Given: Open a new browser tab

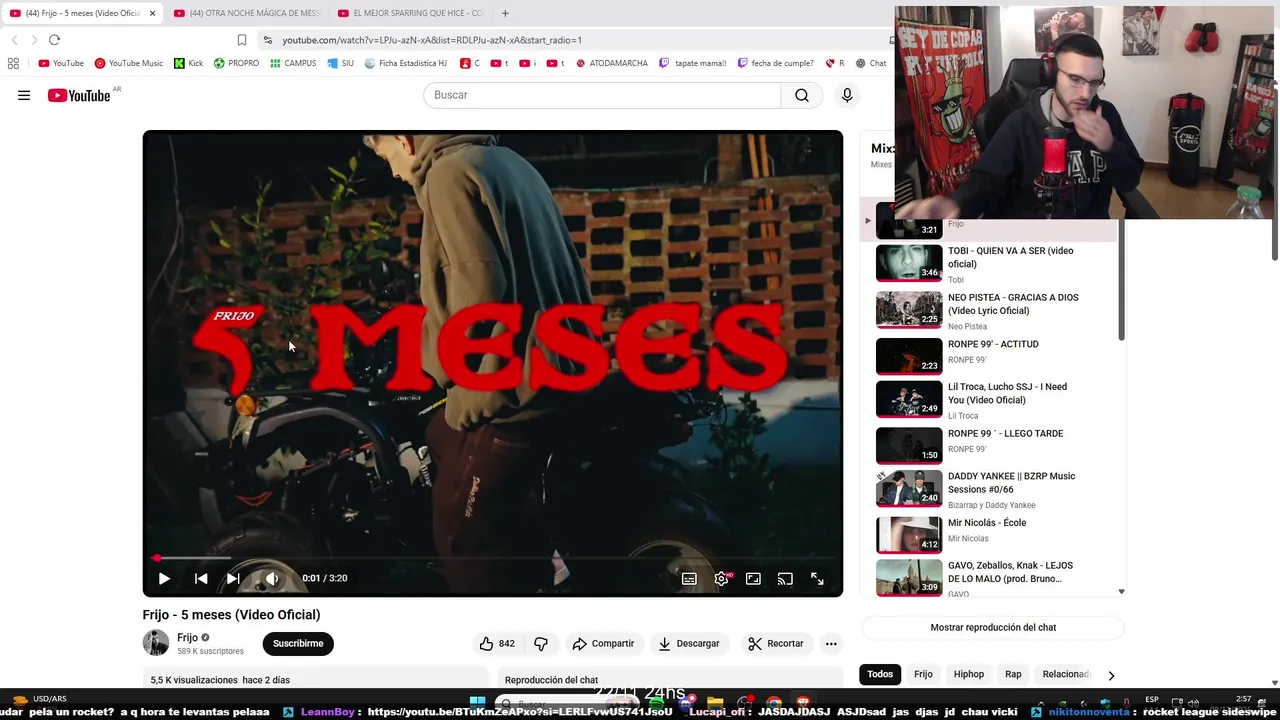Looking at the screenshot, I should pyautogui.click(x=505, y=13).
